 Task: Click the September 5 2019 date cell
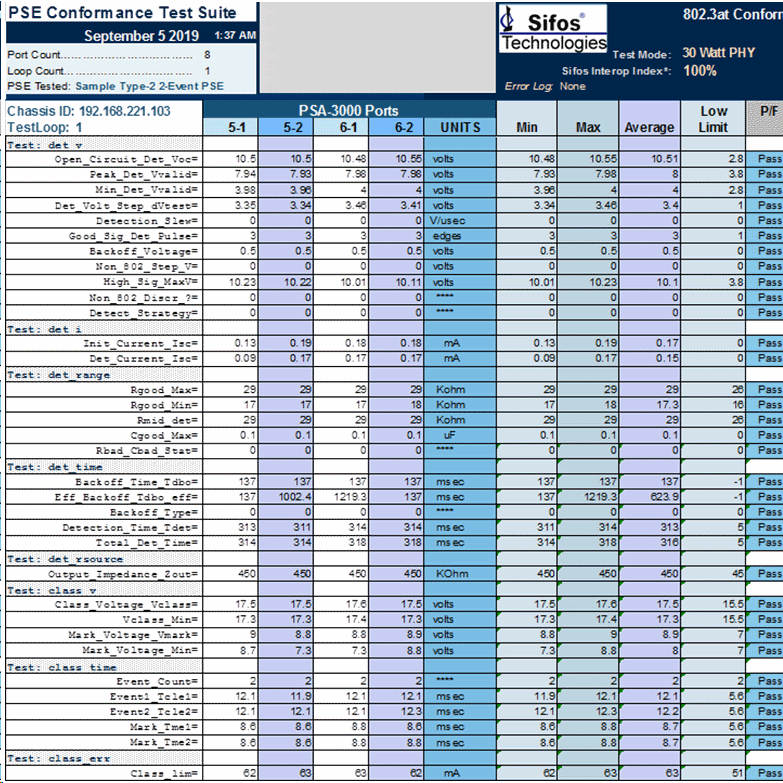[139, 36]
